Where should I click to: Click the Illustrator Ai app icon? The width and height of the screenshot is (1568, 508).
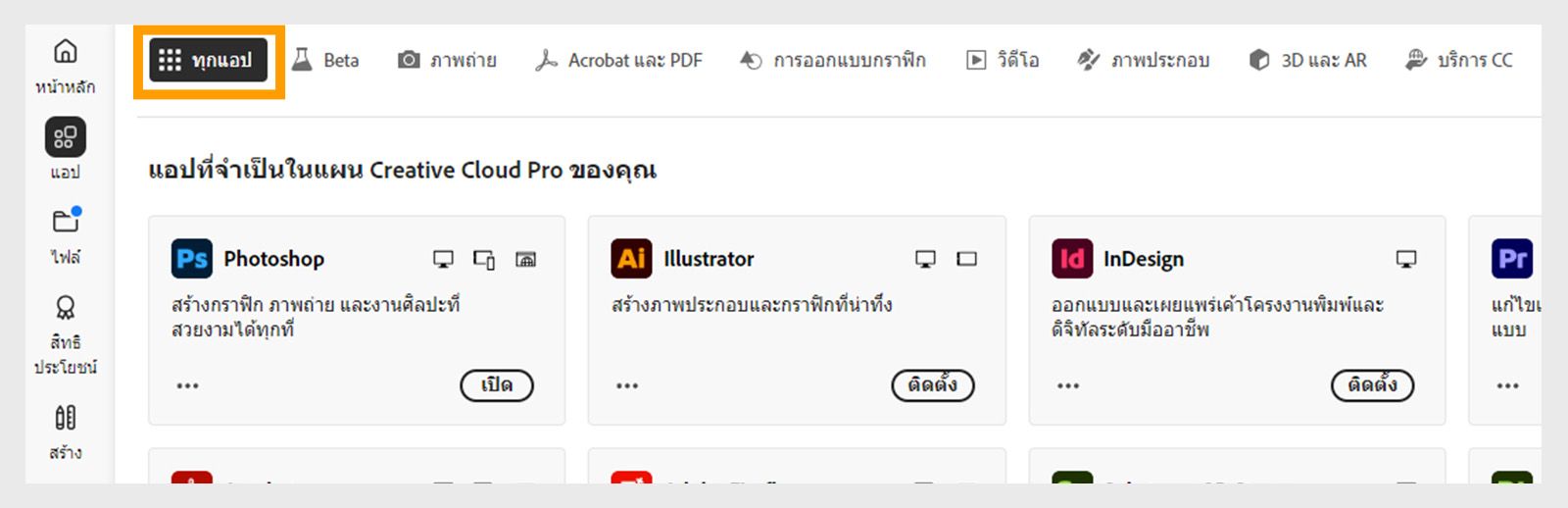point(631,259)
